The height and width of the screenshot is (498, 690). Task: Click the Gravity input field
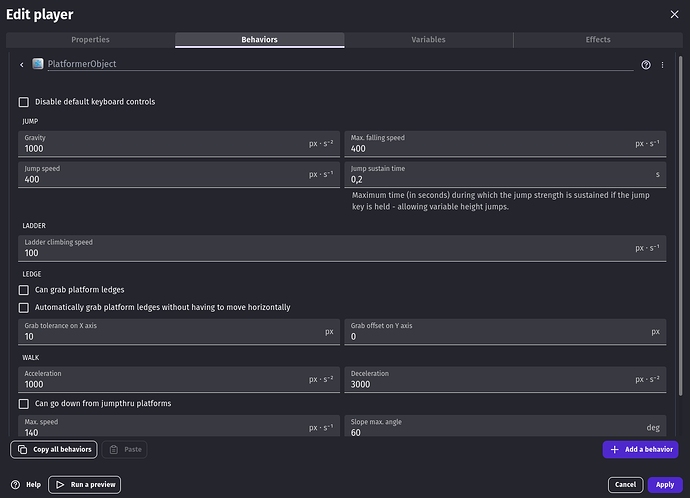(x=160, y=148)
